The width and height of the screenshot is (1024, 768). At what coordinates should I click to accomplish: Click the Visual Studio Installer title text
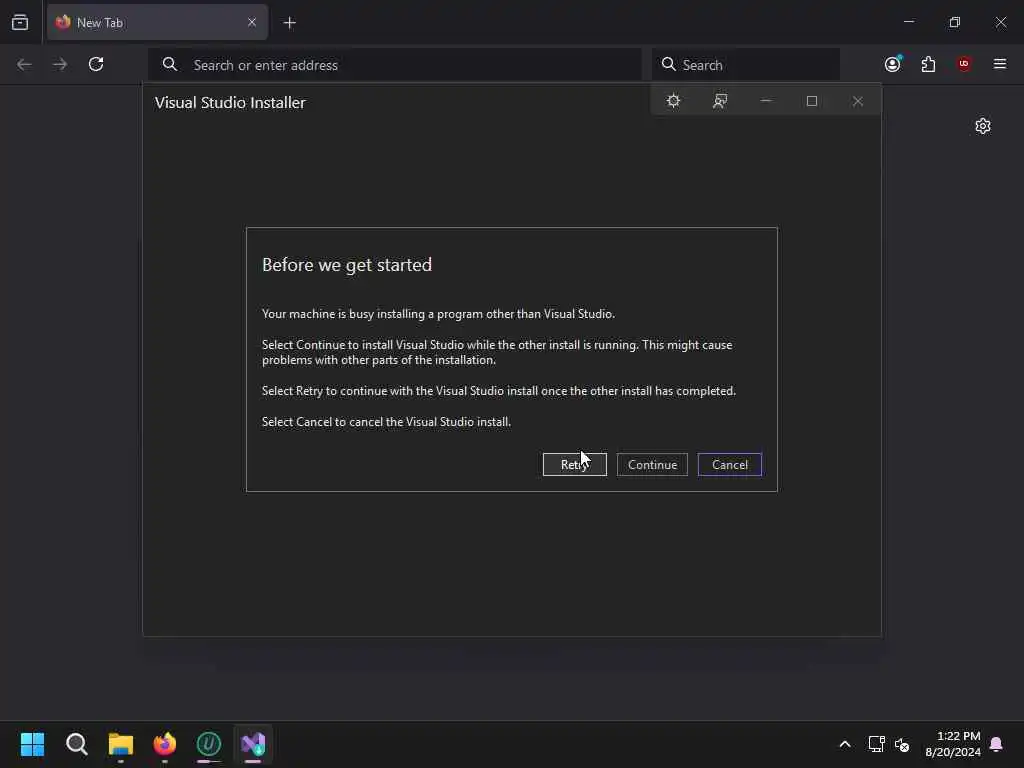pos(230,103)
